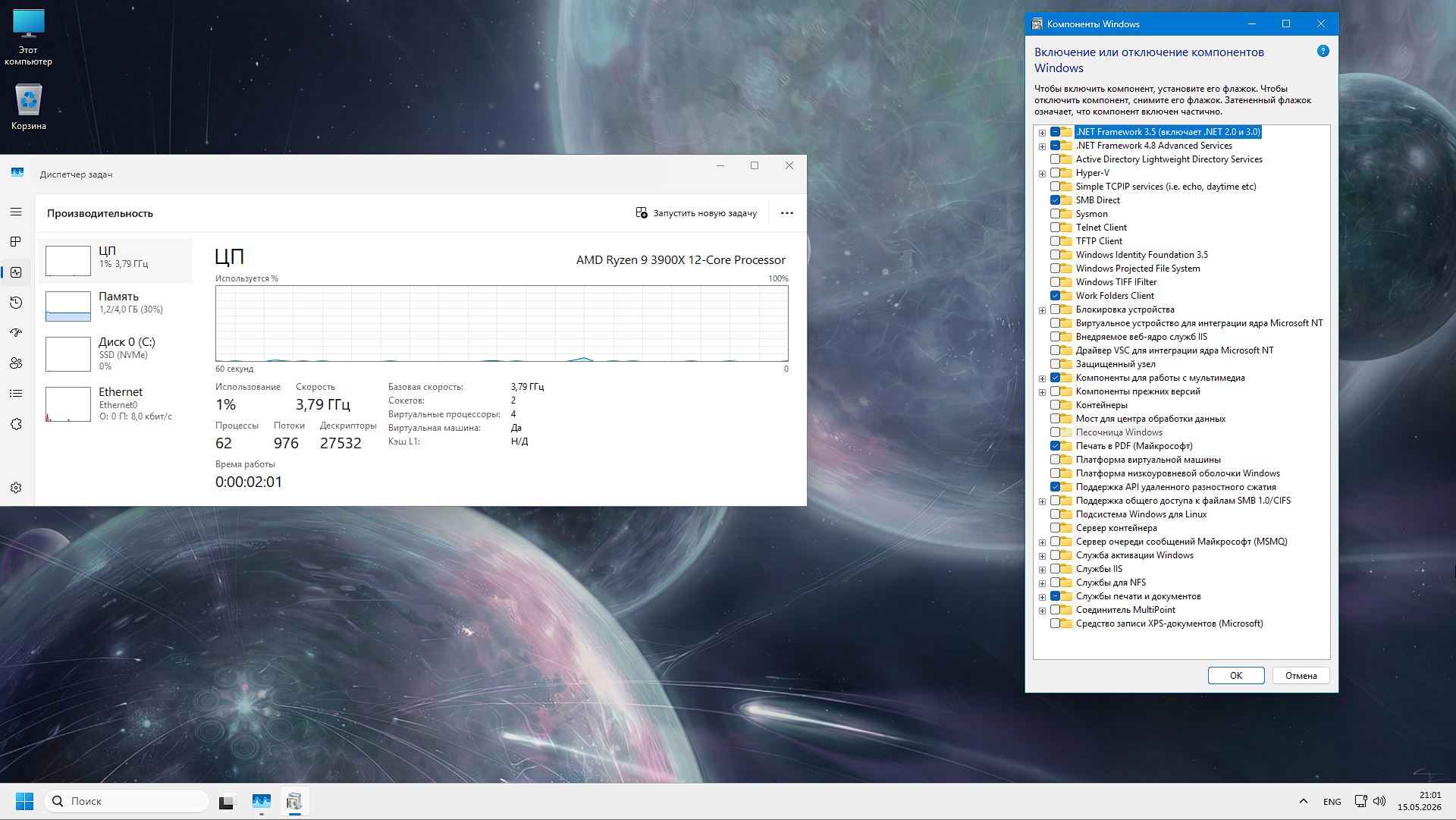Click Запустить новую задачу button
The width and height of the screenshot is (1456, 820).
point(696,213)
